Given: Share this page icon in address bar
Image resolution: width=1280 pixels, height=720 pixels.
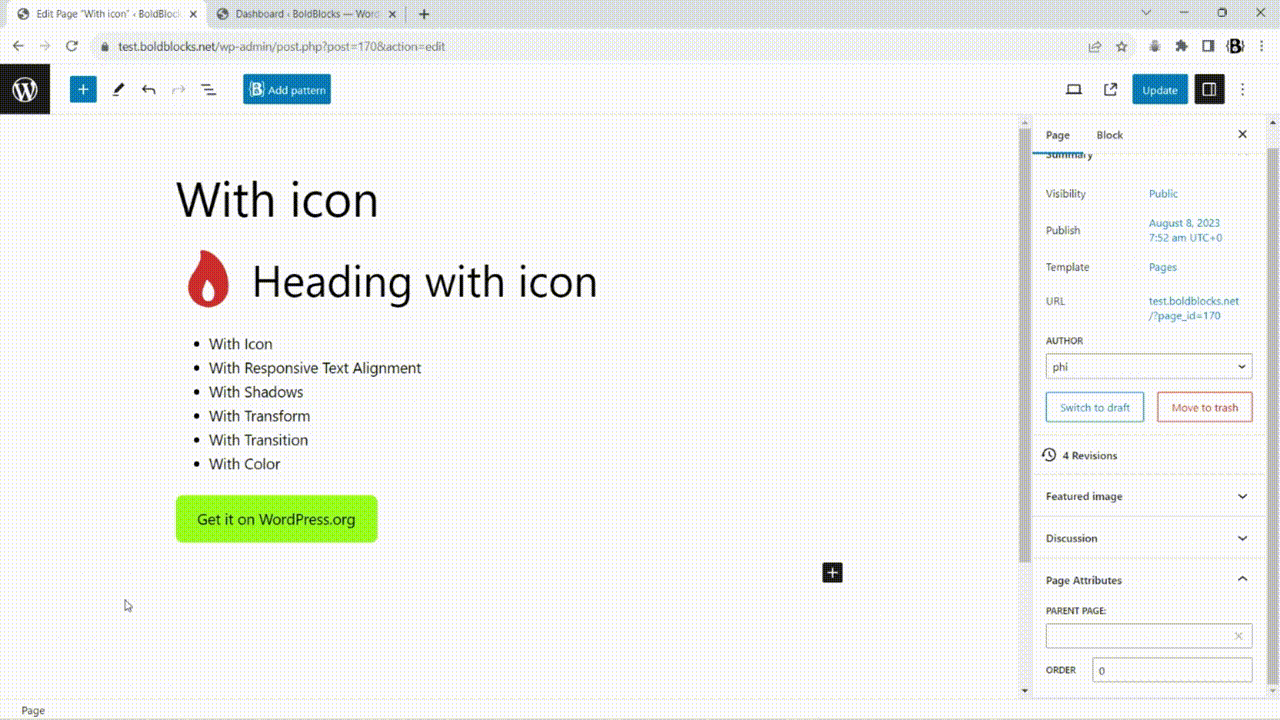Looking at the screenshot, I should tap(1095, 46).
